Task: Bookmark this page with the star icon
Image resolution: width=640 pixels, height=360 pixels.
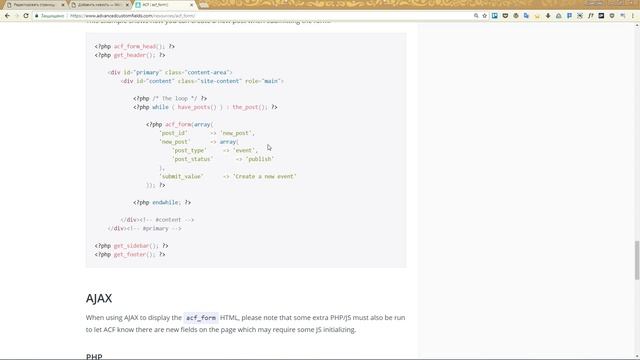Action: click(484, 16)
